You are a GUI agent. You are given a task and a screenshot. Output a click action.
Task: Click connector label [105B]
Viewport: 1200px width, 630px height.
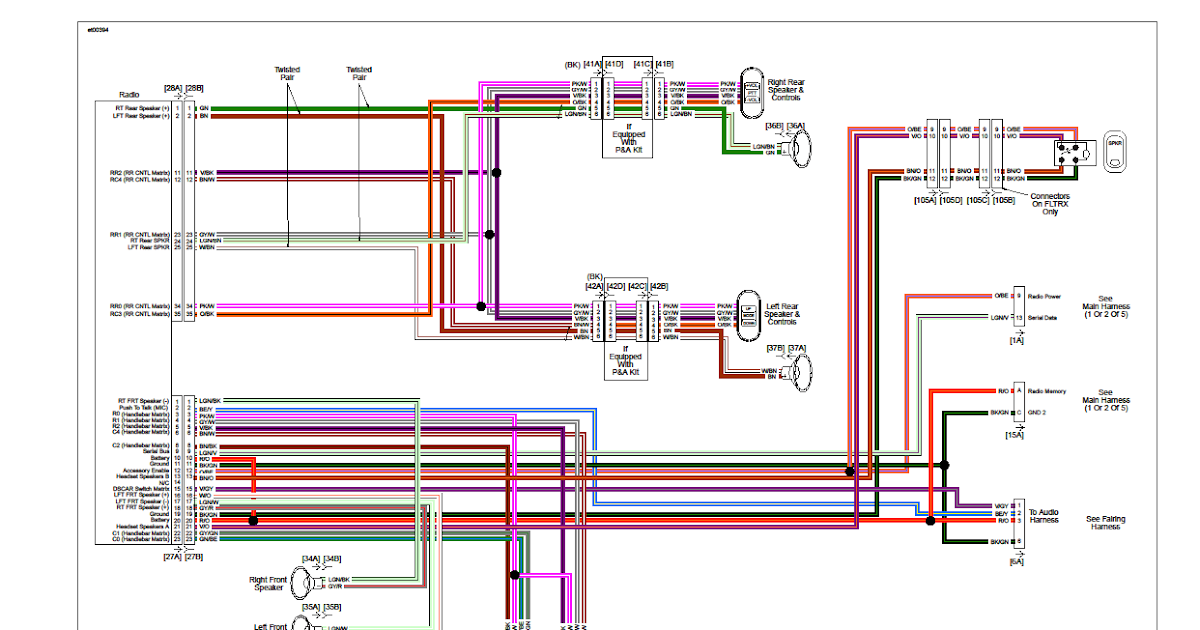1004,200
